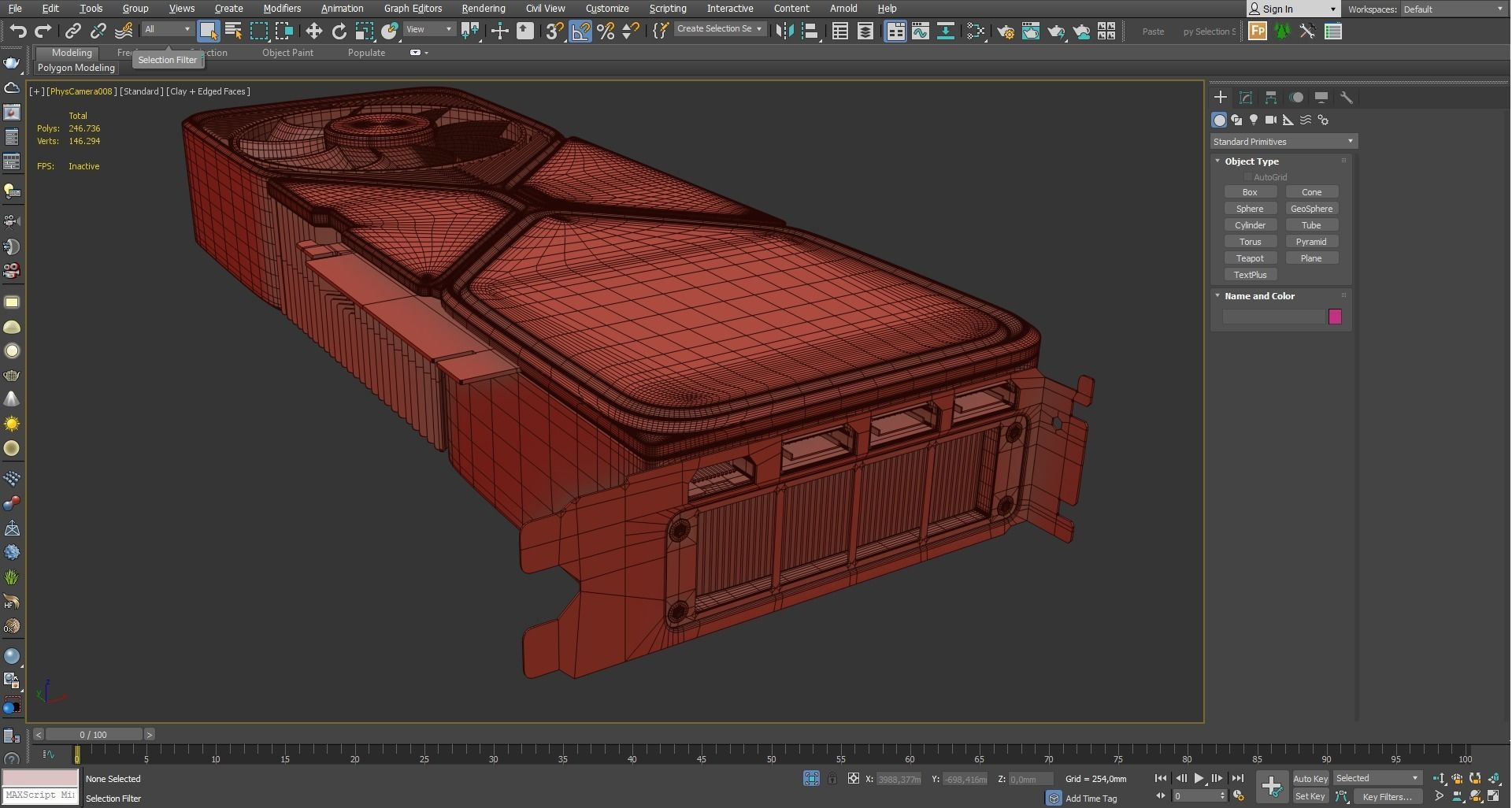Switch to Display panel tab
This screenshot has height=808, width=1512.
pos(1321,98)
